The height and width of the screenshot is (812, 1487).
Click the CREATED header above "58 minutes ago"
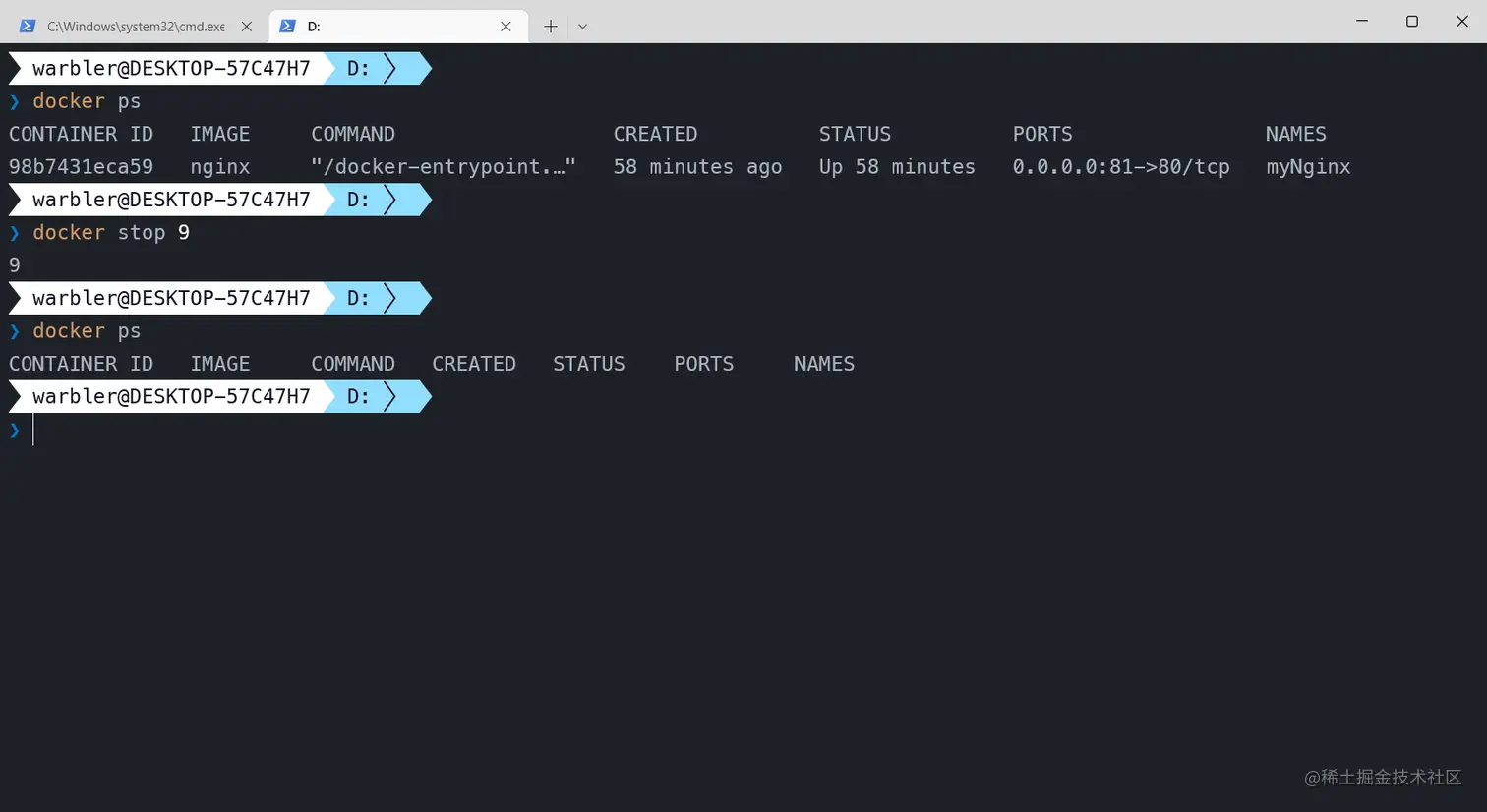pos(655,134)
